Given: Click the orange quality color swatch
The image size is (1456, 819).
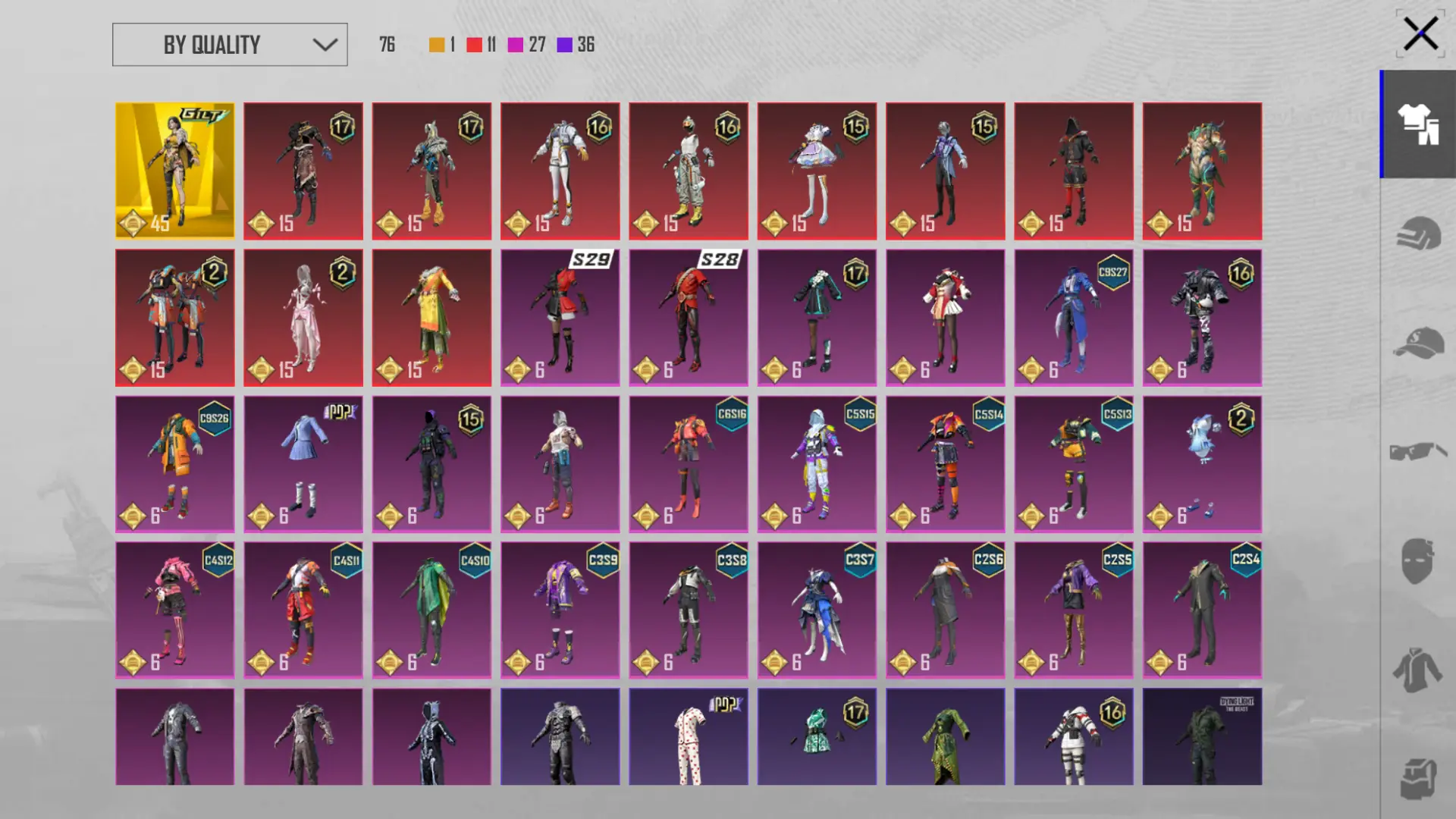Looking at the screenshot, I should pyautogui.click(x=437, y=45).
